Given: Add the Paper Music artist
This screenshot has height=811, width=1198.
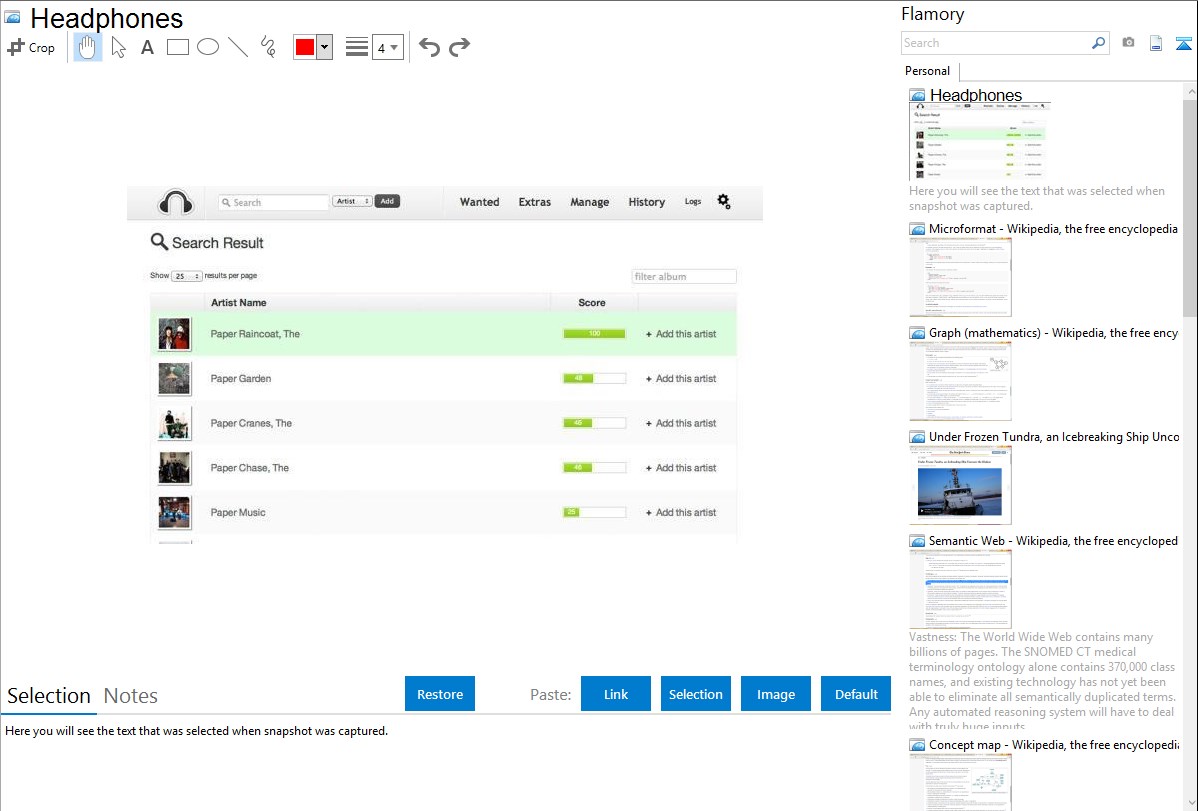Looking at the screenshot, I should tap(681, 513).
